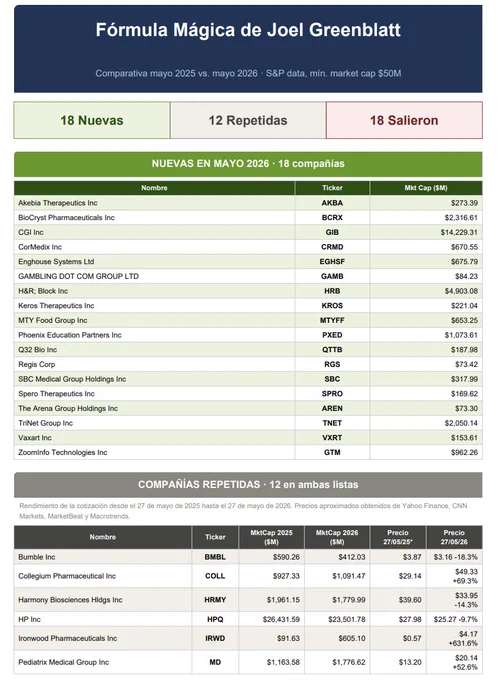The height and width of the screenshot is (680, 500).
Task: Click the ticker 'BCRX'
Action: [332, 218]
